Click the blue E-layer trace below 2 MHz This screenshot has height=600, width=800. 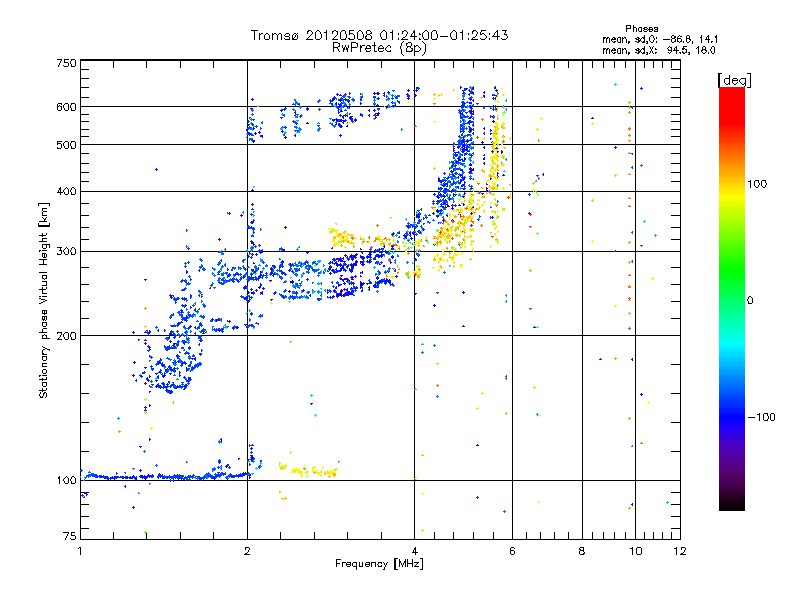(168, 477)
